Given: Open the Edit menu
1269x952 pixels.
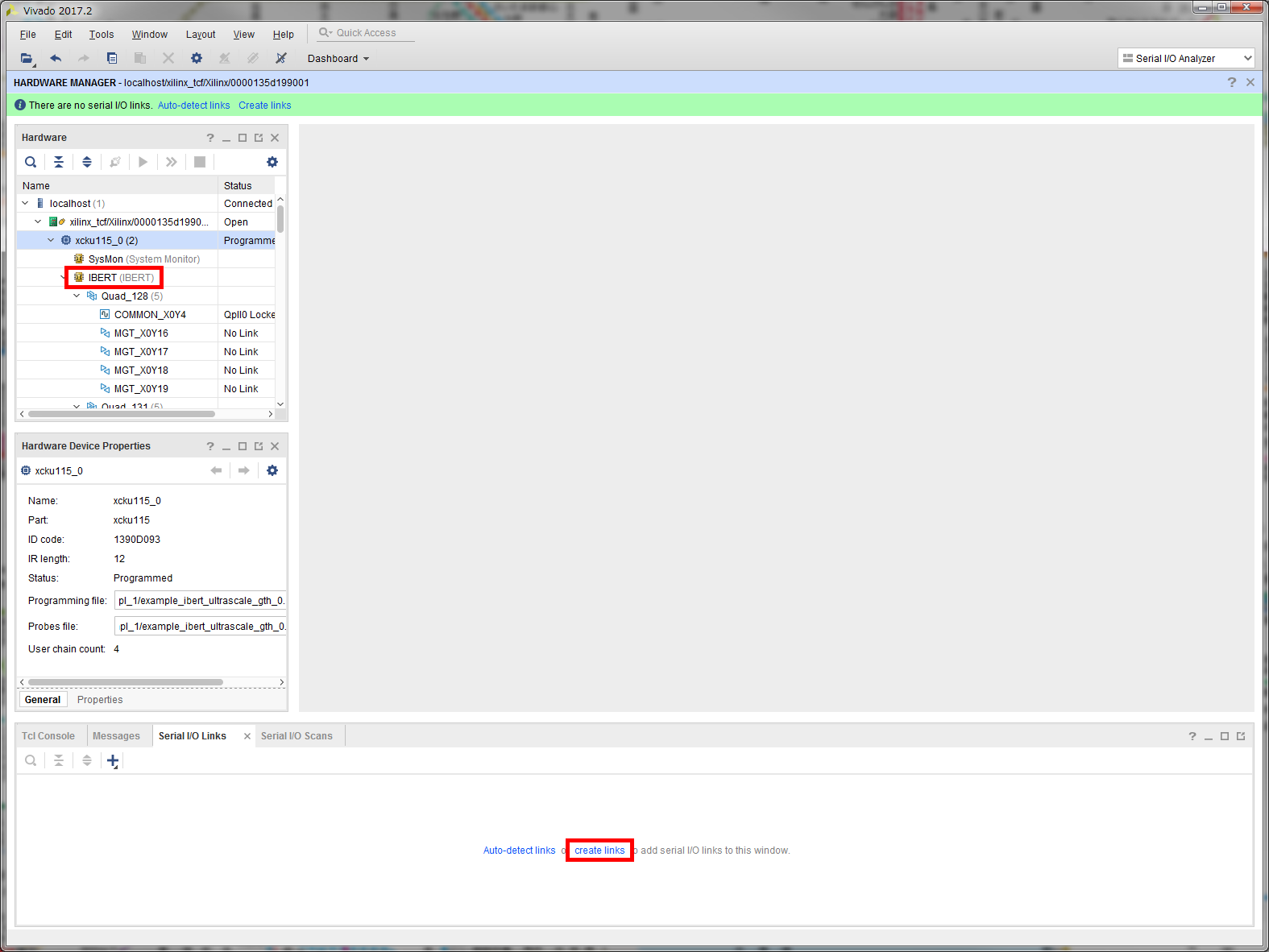Looking at the screenshot, I should tap(64, 35).
